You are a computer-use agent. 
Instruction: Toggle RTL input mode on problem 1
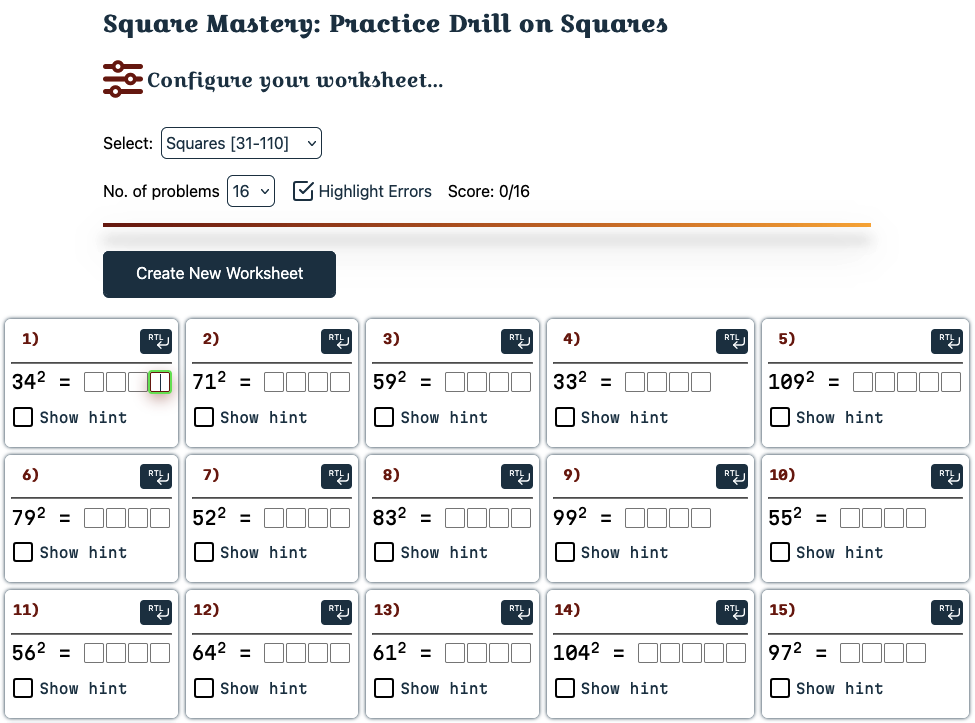[156, 341]
